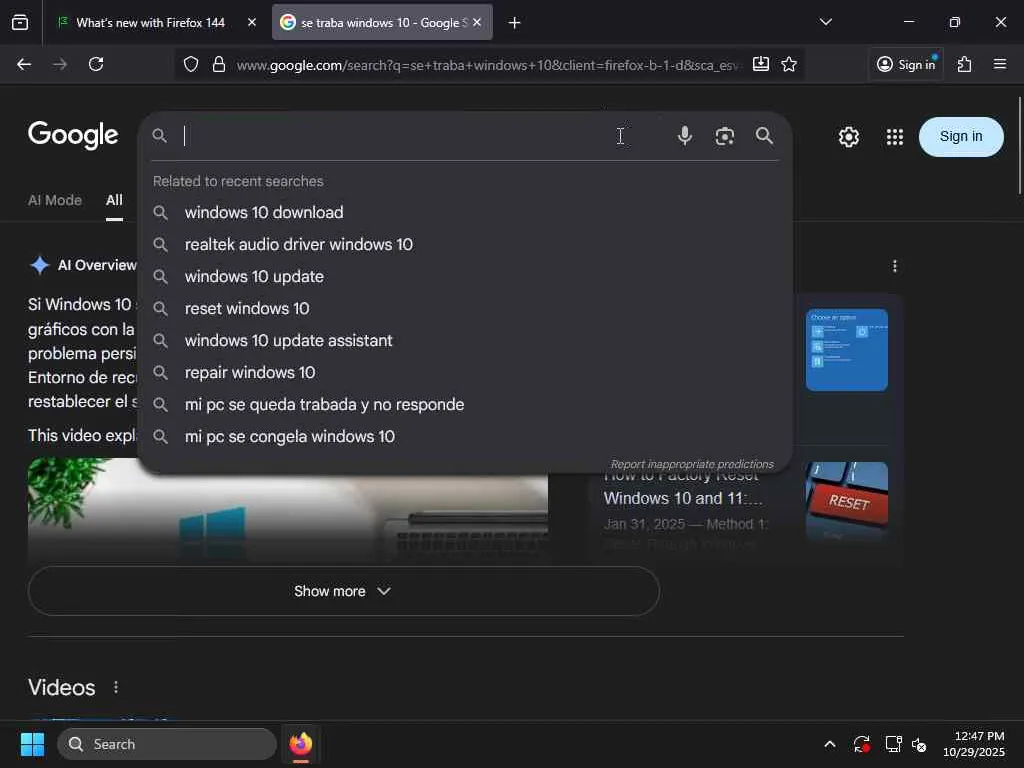Open a new tab

click(515, 23)
